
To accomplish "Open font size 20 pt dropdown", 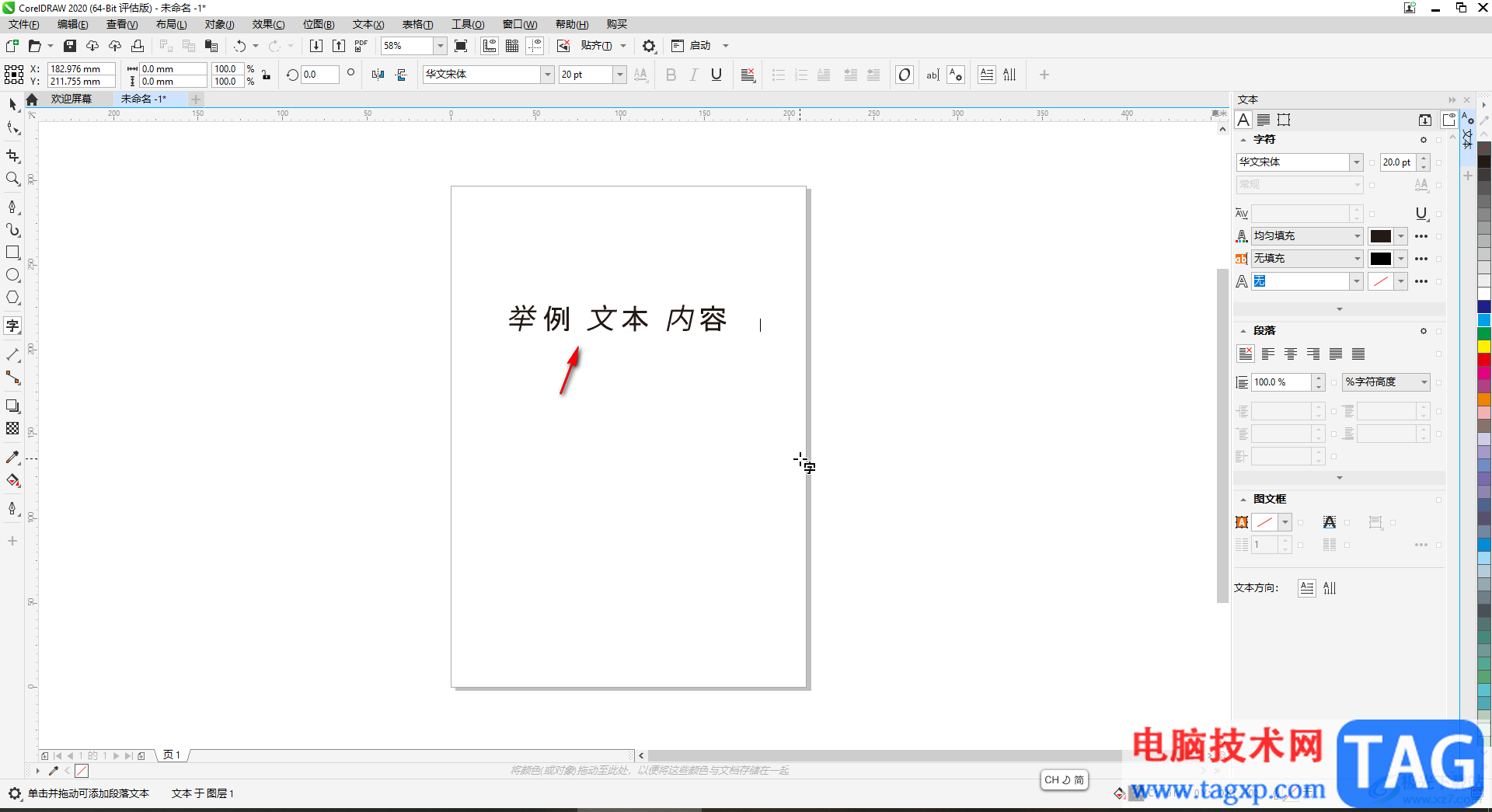I will pyautogui.click(x=620, y=75).
